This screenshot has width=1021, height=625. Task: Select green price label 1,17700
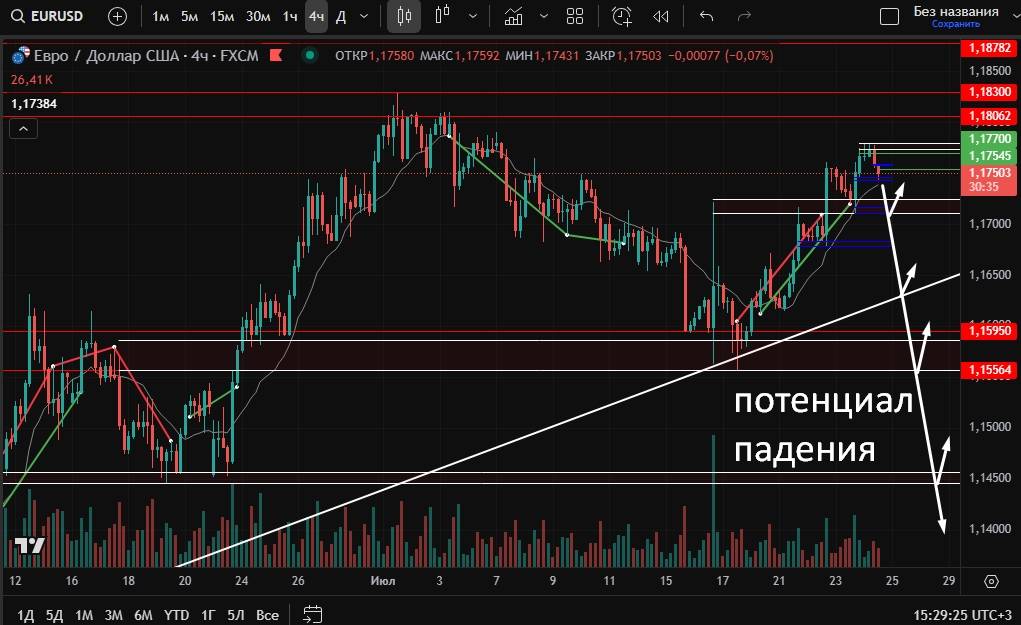click(989, 139)
